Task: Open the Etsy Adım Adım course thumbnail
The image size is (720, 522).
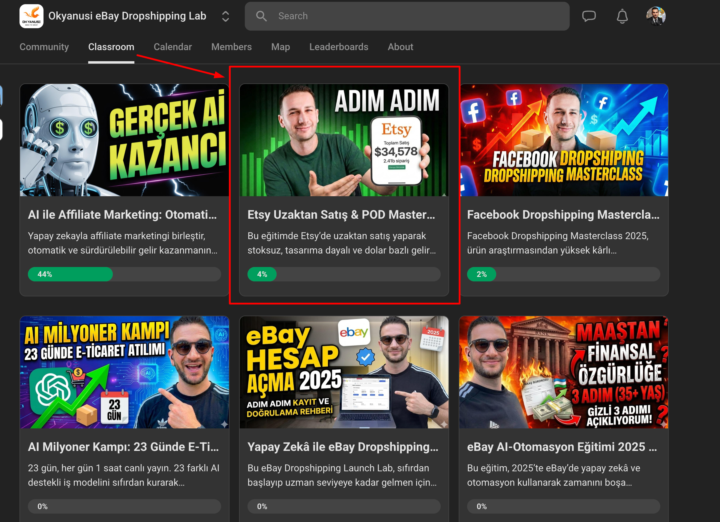Action: (344, 140)
